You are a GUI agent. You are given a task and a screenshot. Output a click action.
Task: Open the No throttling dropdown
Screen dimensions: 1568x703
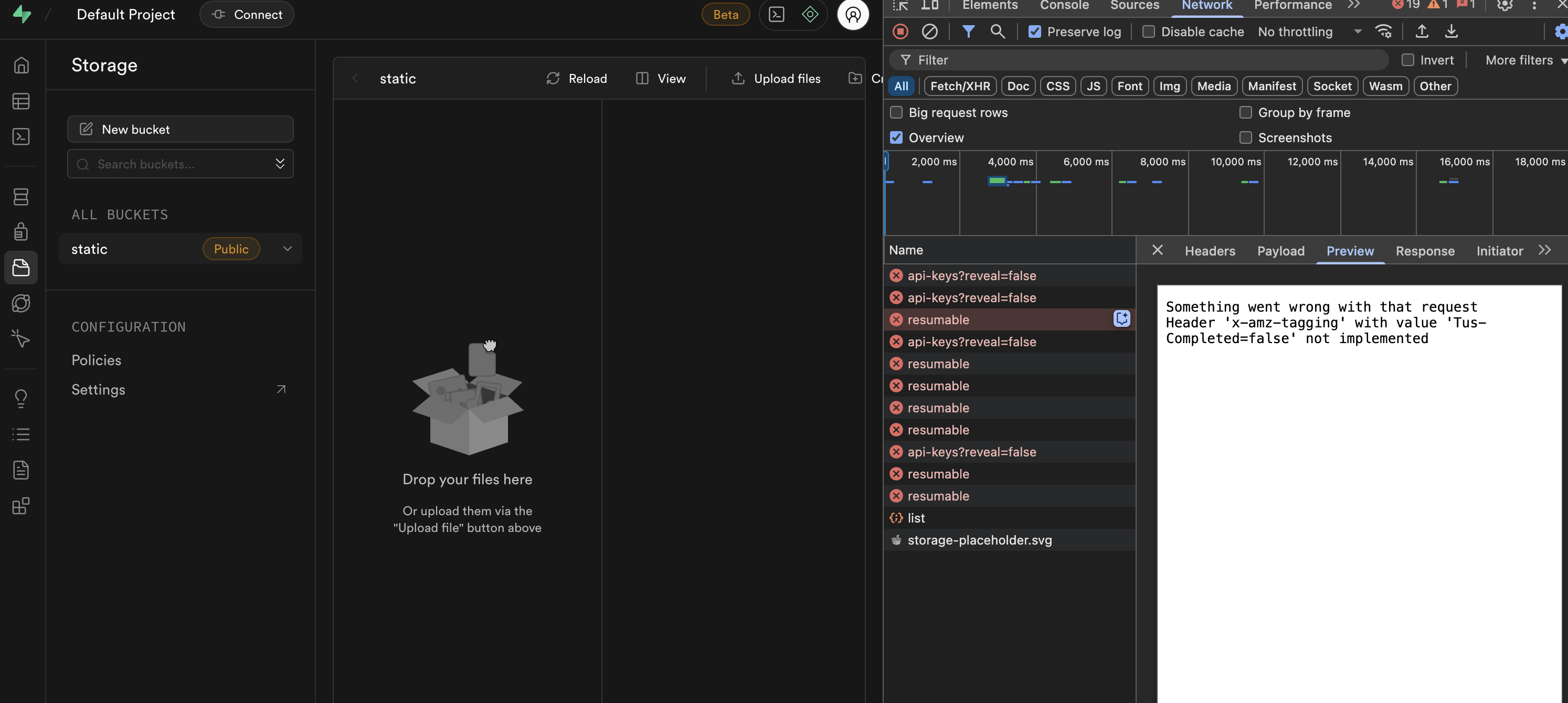[1309, 31]
